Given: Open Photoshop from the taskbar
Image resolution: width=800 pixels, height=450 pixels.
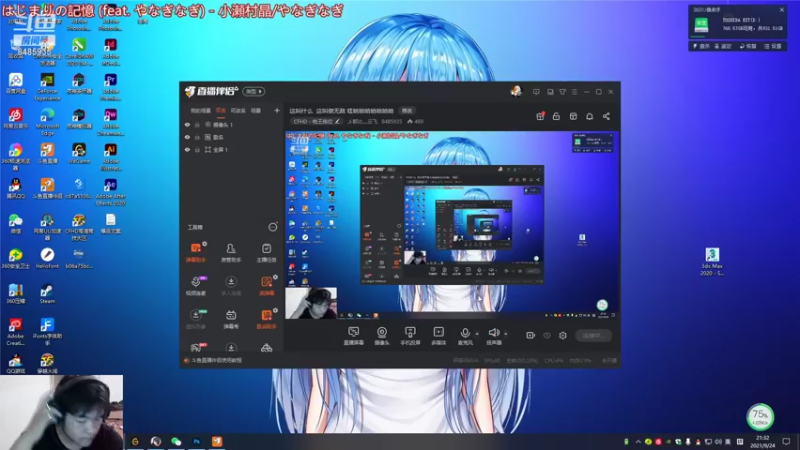Looking at the screenshot, I should click(x=196, y=441).
